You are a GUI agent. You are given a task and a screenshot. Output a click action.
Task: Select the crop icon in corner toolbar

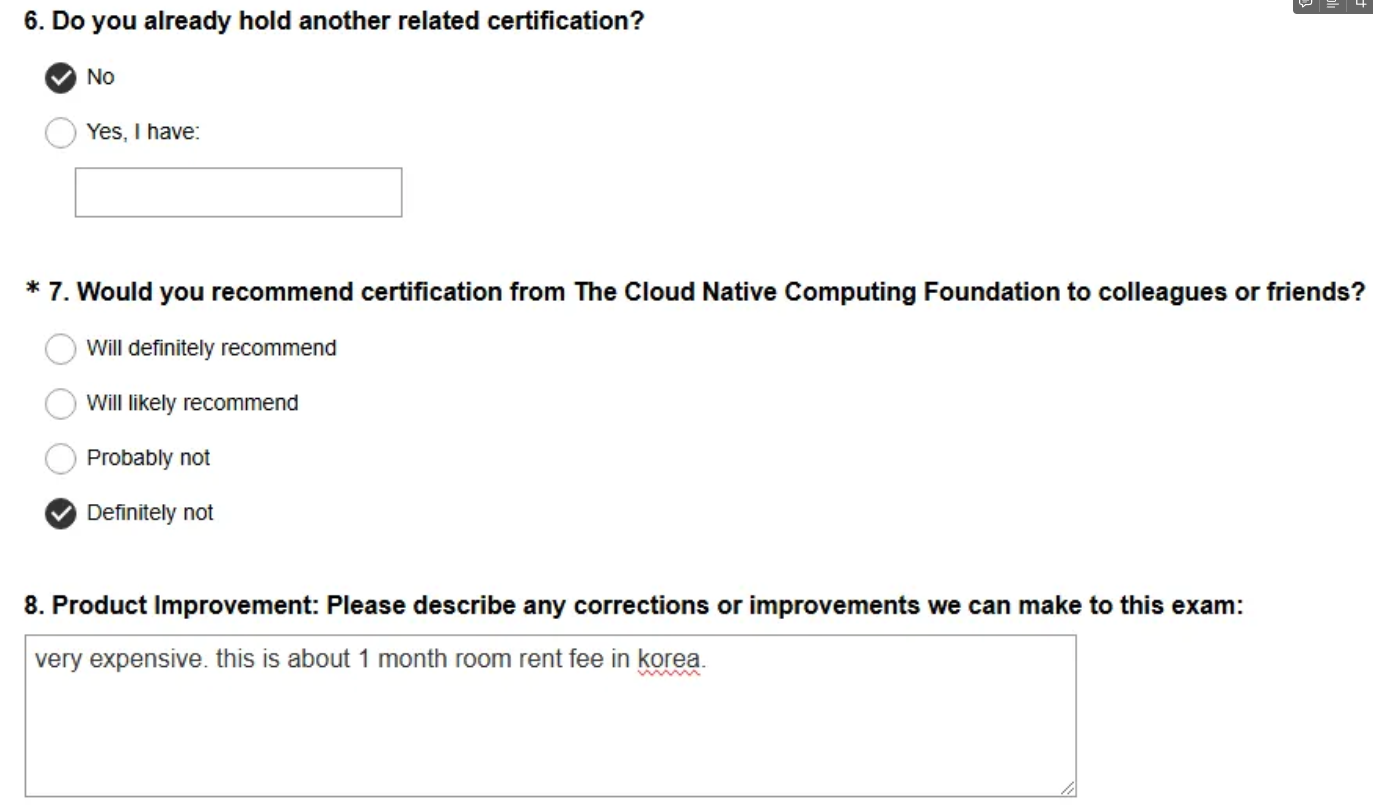[x=1359, y=4]
